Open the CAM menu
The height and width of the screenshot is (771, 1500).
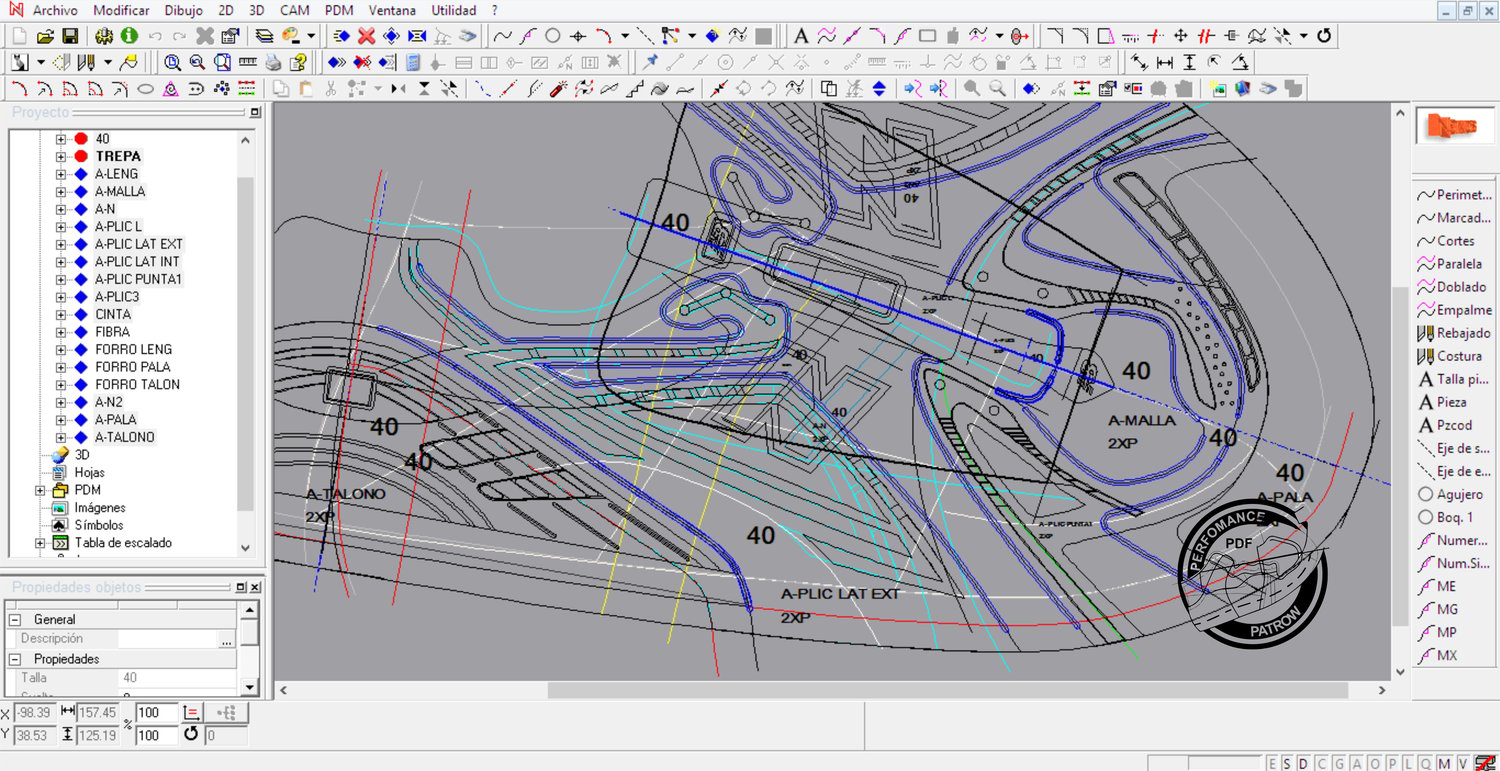[294, 10]
